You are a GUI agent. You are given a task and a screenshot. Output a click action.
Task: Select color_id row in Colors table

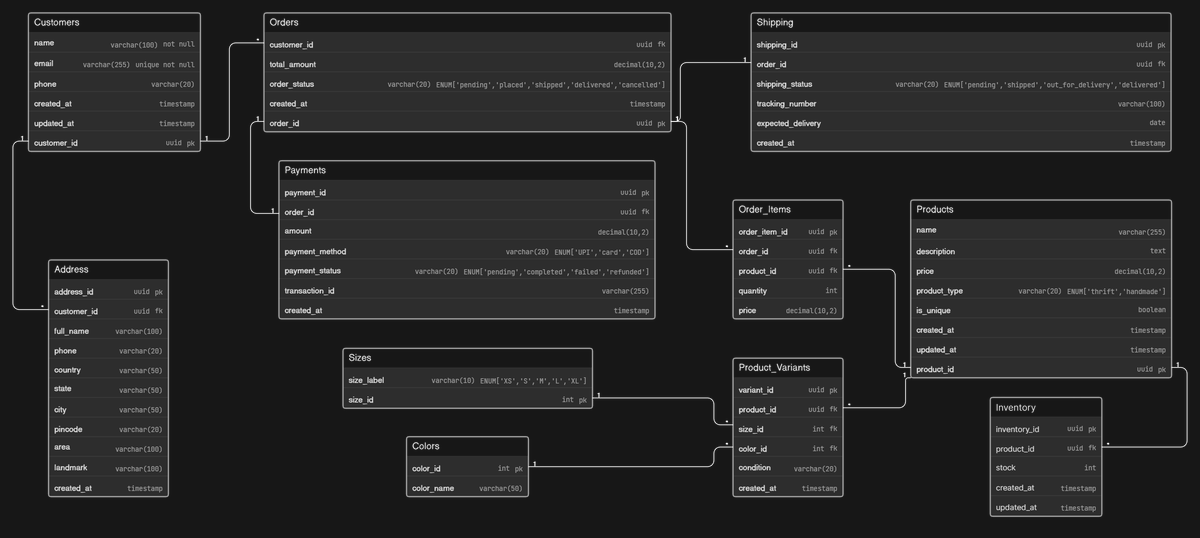tap(468, 468)
